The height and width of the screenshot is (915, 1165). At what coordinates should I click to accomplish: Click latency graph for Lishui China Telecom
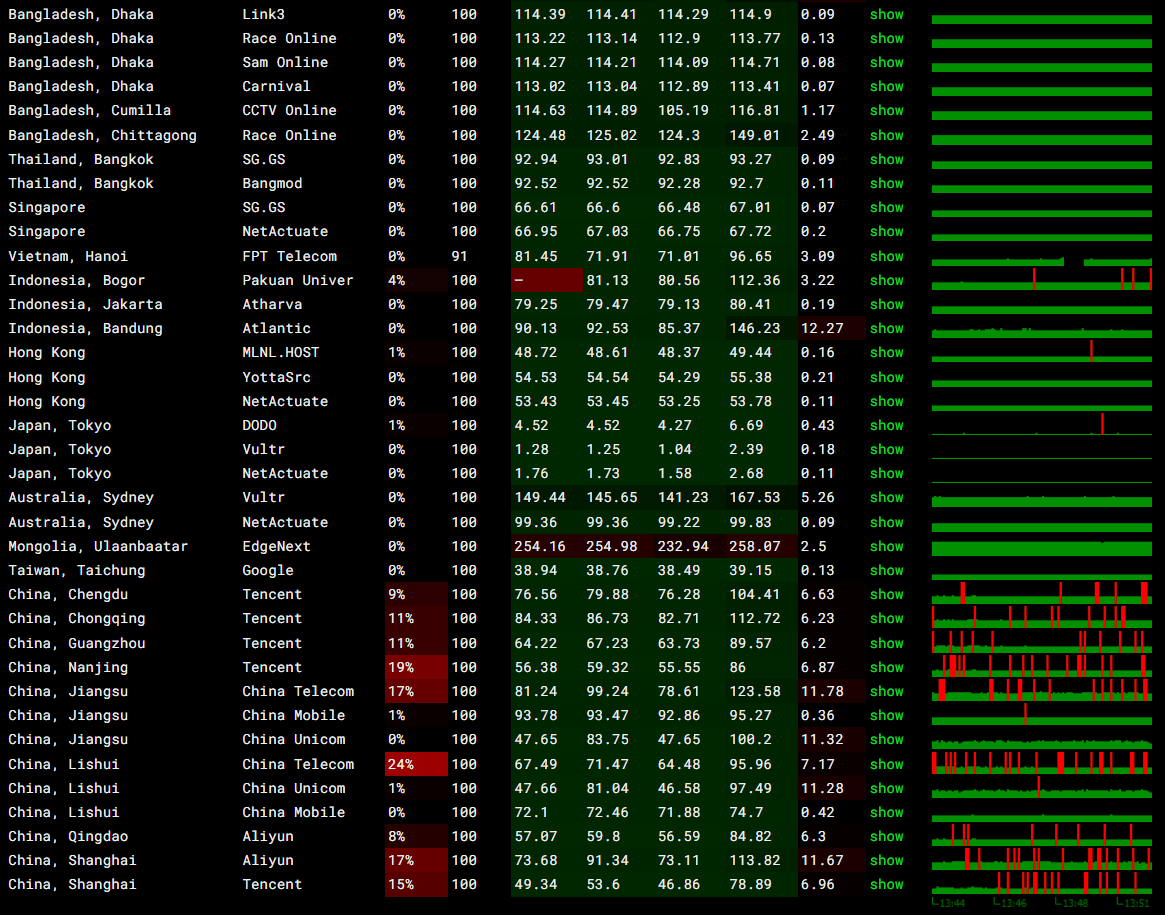[1042, 763]
